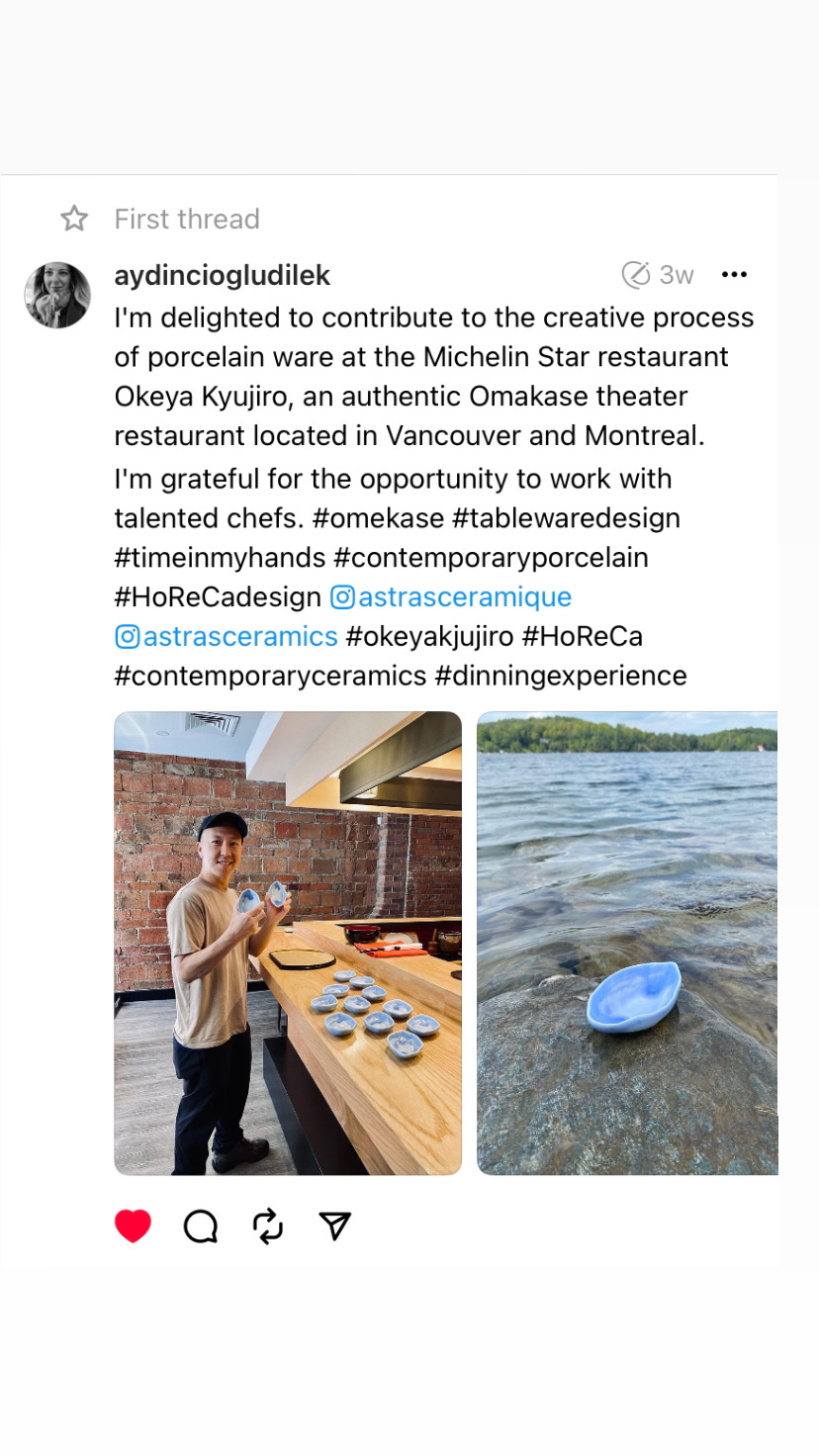Share the post with the send icon
Screen dimensions: 819x1456
[335, 1227]
